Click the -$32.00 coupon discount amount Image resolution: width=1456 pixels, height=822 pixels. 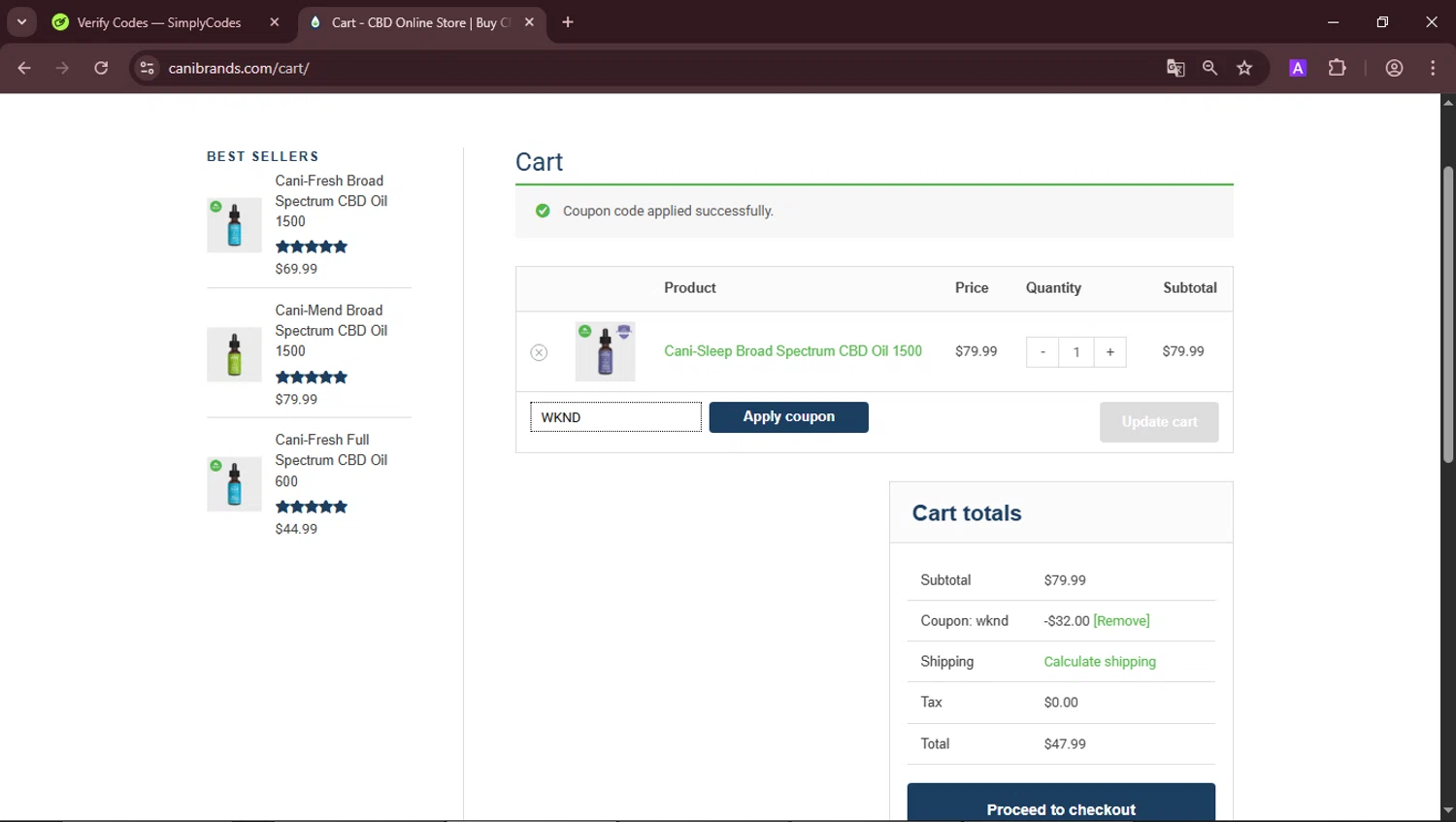coord(1067,621)
